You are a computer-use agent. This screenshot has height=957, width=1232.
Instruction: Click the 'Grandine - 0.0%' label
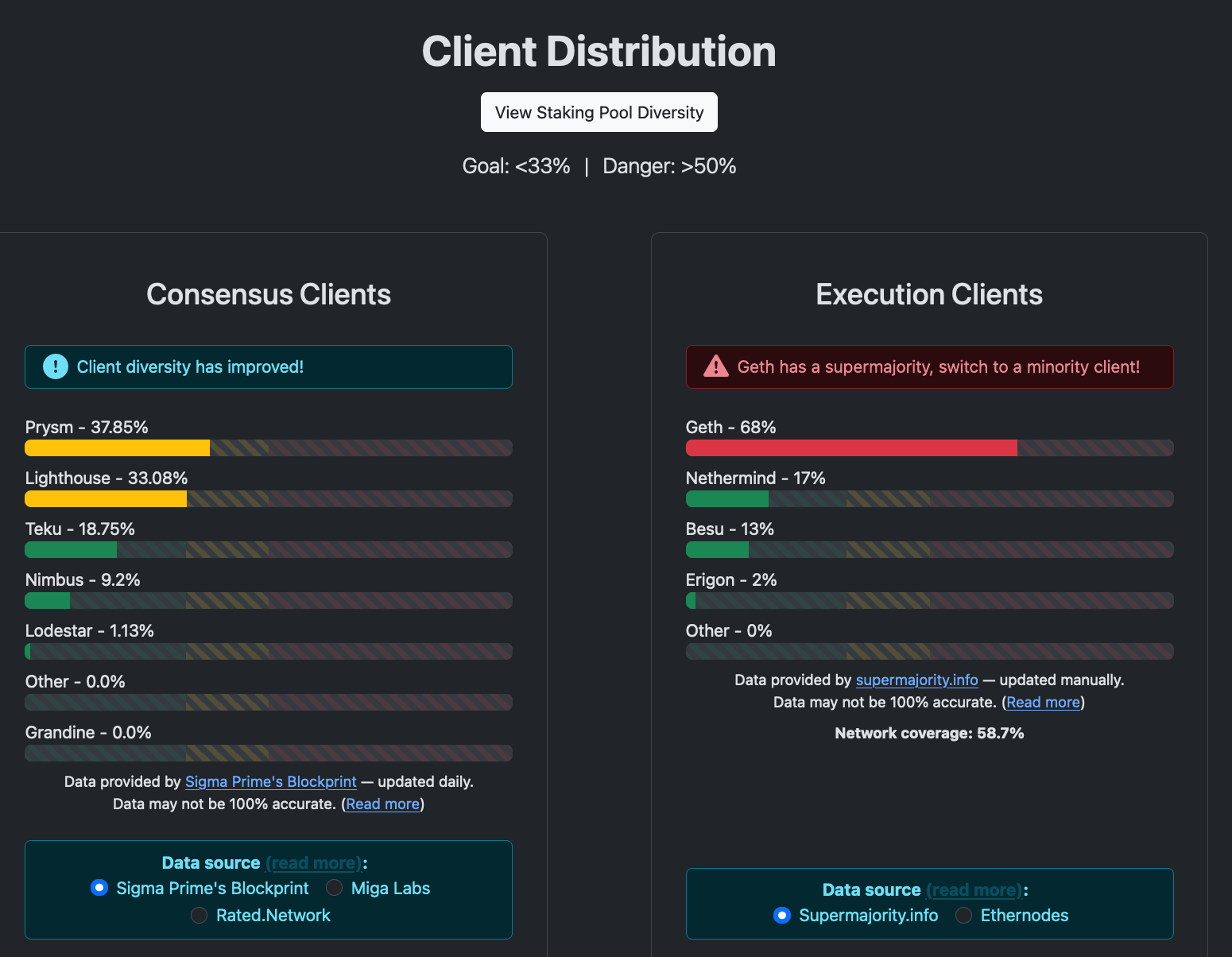(88, 732)
